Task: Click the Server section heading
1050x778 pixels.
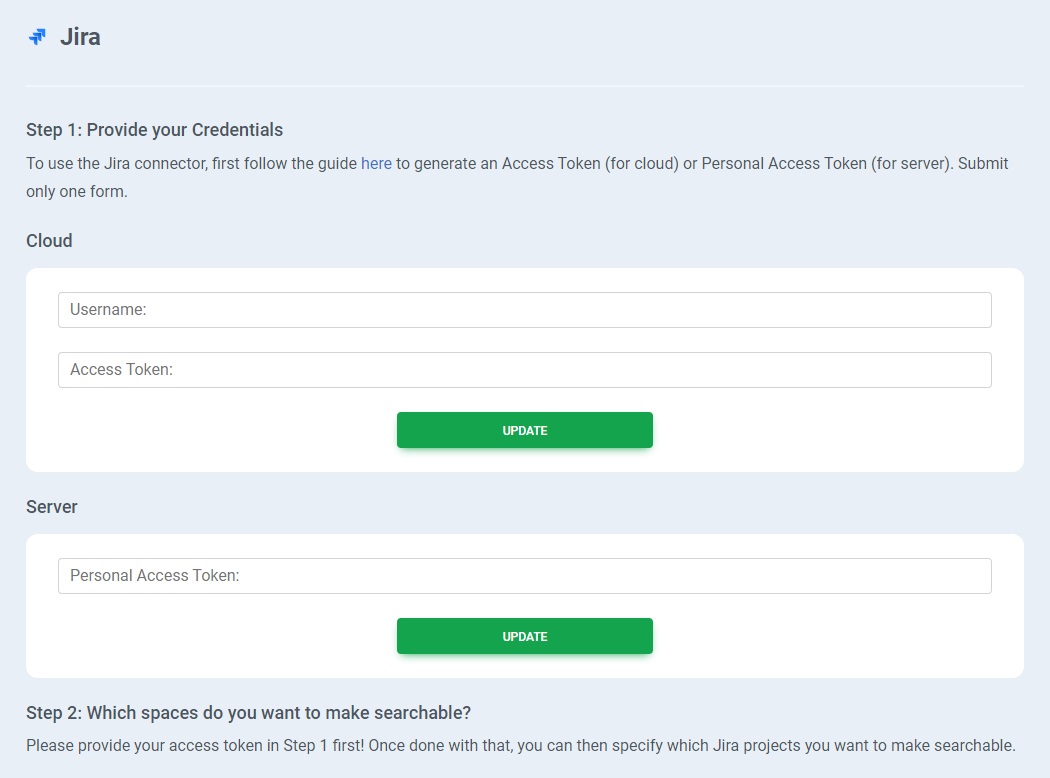Action: point(51,507)
